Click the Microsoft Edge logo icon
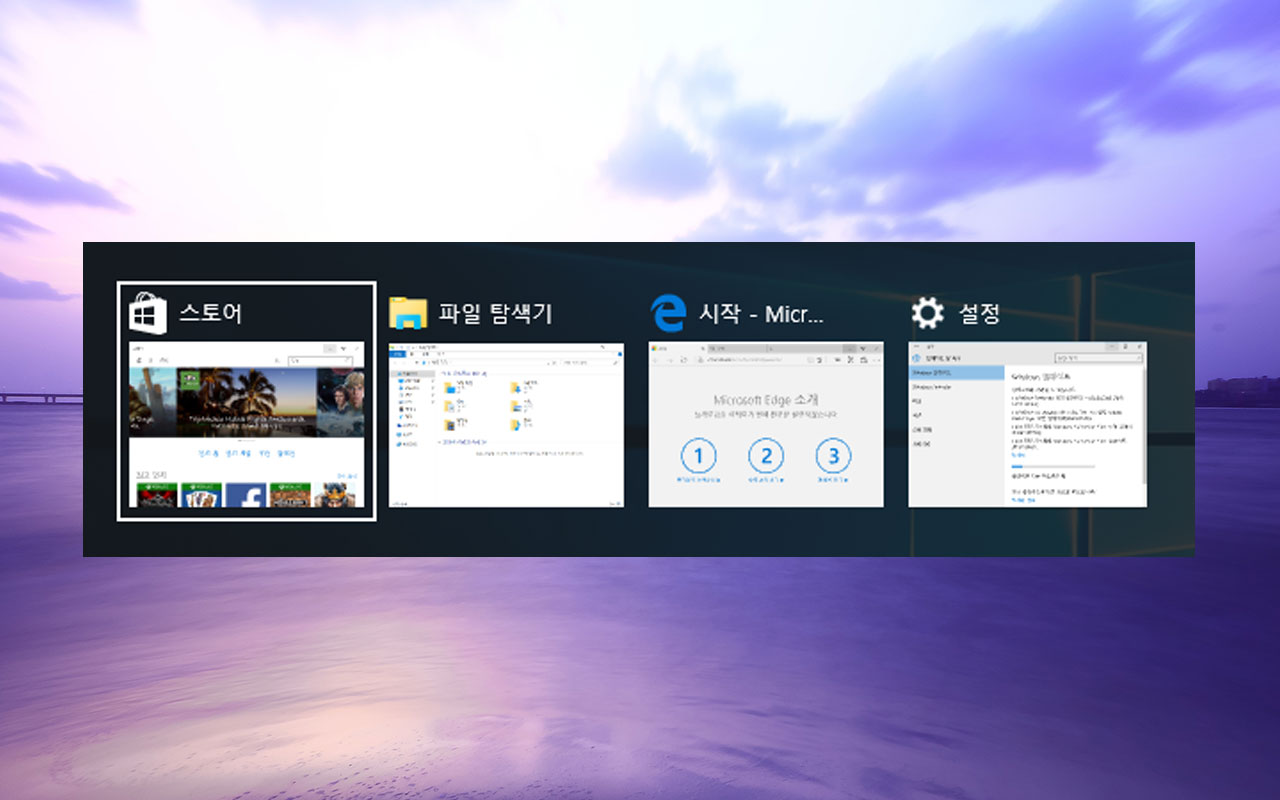The height and width of the screenshot is (800, 1280). 669,313
